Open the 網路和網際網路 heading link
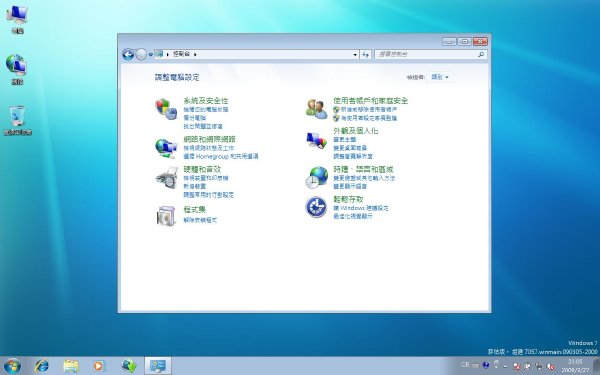600x375 pixels. pos(210,139)
